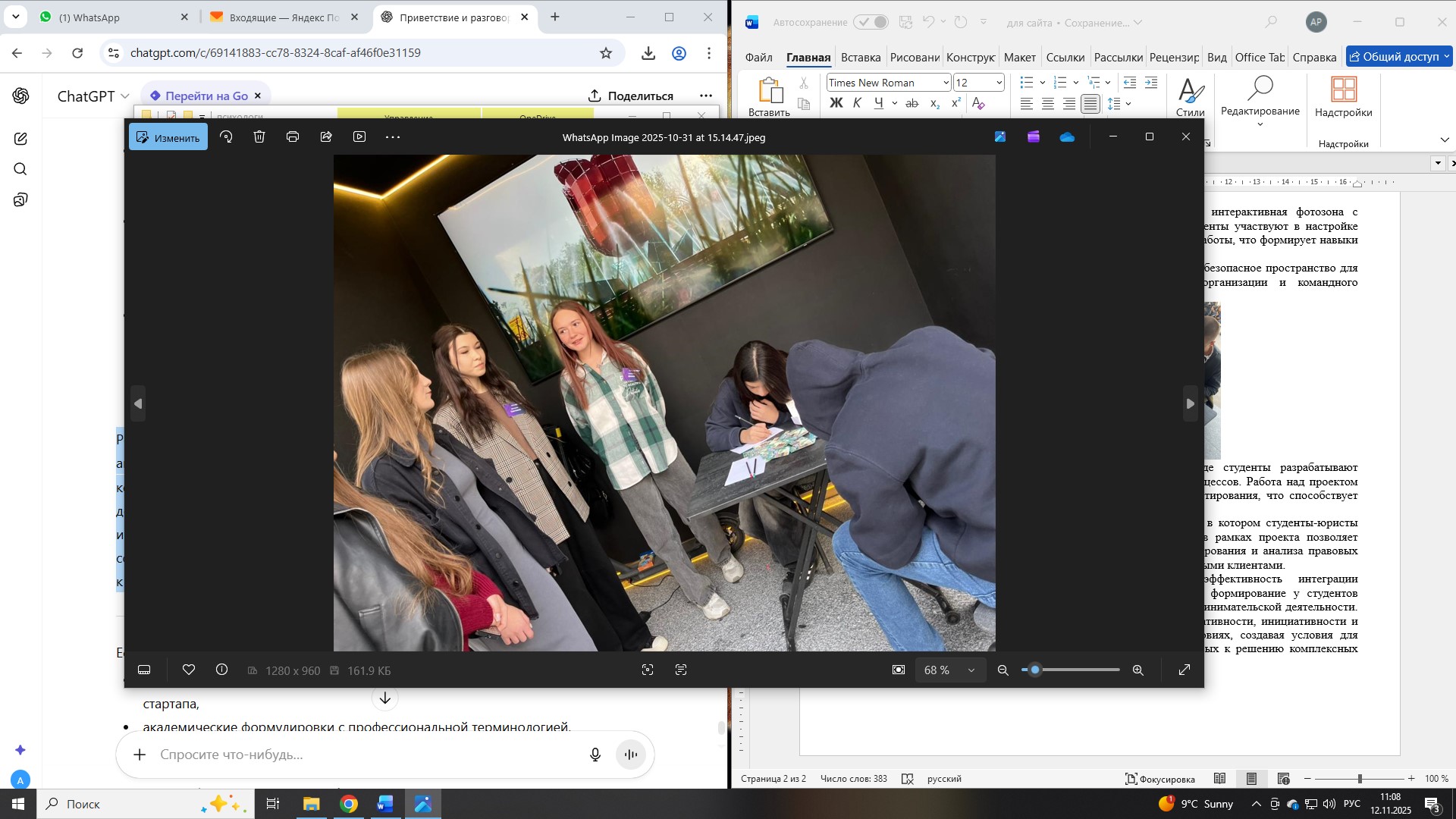Add photo to favorites with heart icon
This screenshot has width=1456, height=819.
189,670
